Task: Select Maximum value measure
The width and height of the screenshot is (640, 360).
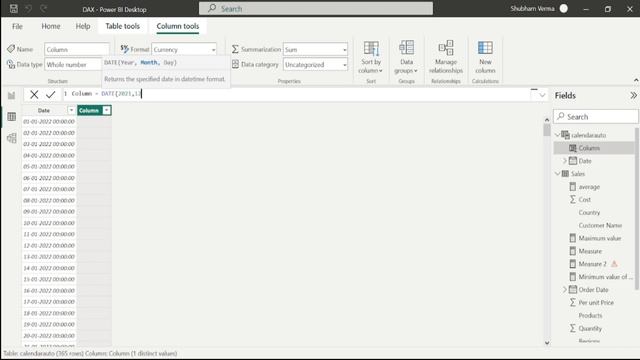Action: (600, 238)
